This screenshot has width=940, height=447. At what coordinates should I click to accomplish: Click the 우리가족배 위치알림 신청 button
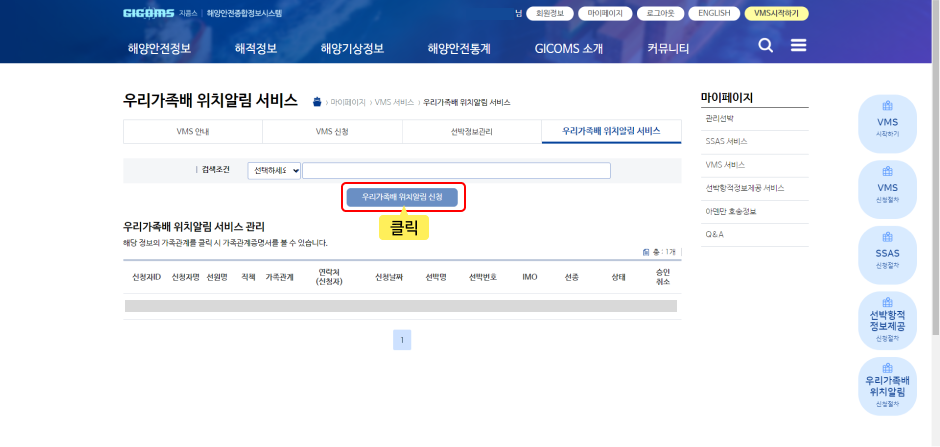[402, 197]
